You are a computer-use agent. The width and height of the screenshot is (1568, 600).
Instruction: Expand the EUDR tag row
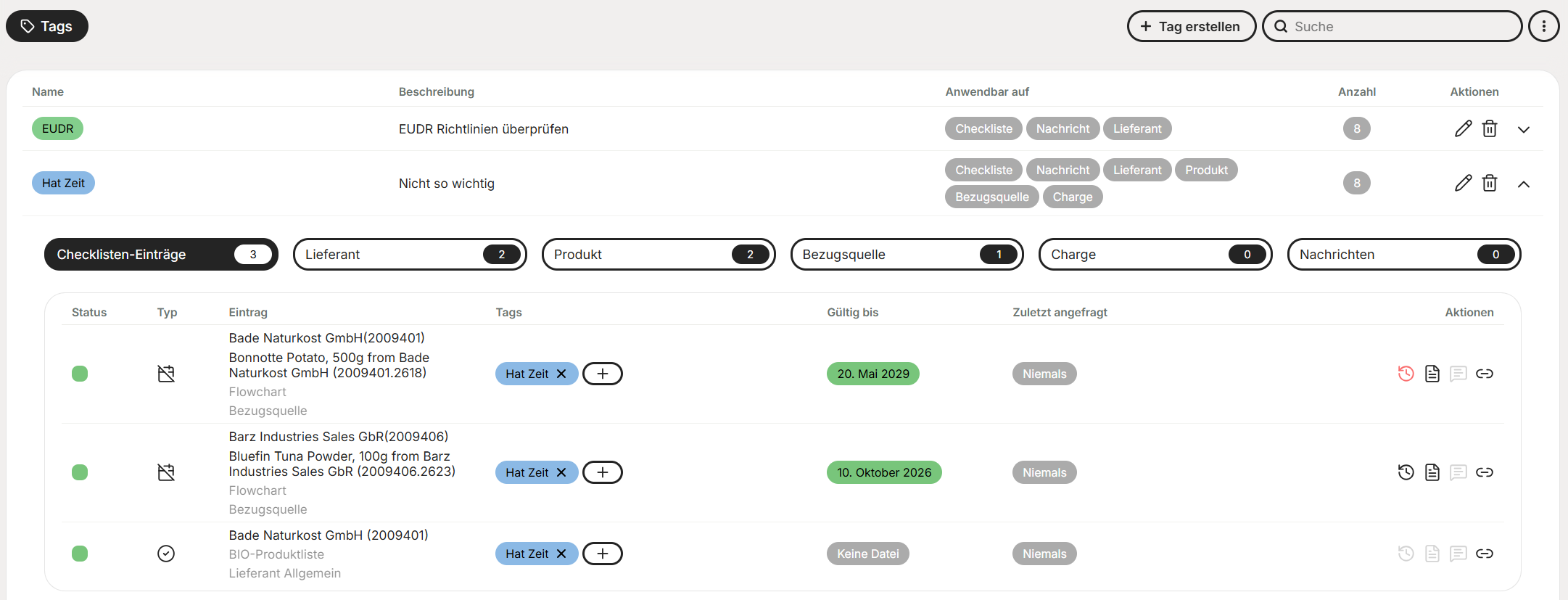pos(1523,129)
